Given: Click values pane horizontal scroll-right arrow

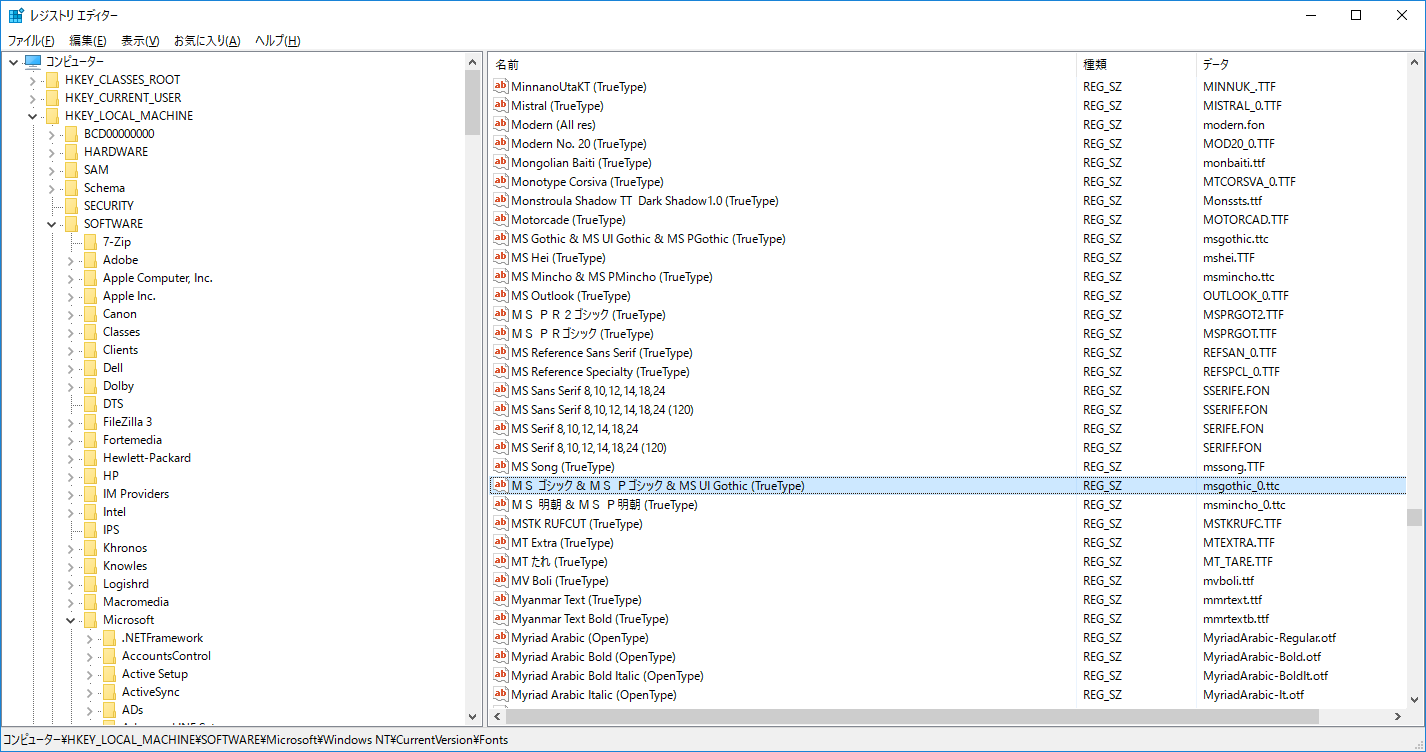Looking at the screenshot, I should (1396, 717).
